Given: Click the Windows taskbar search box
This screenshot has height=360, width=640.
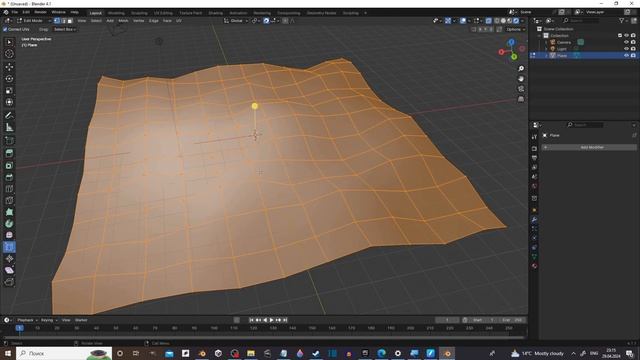Looking at the screenshot, I should click(x=64, y=353).
